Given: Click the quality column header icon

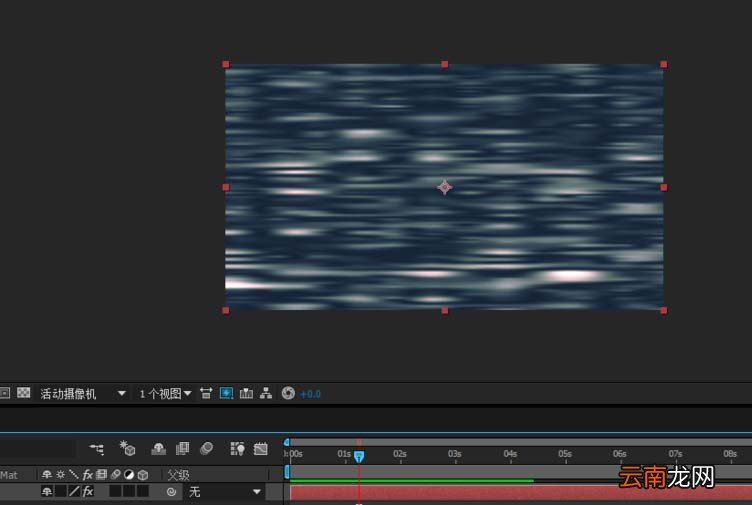Looking at the screenshot, I should (73, 475).
